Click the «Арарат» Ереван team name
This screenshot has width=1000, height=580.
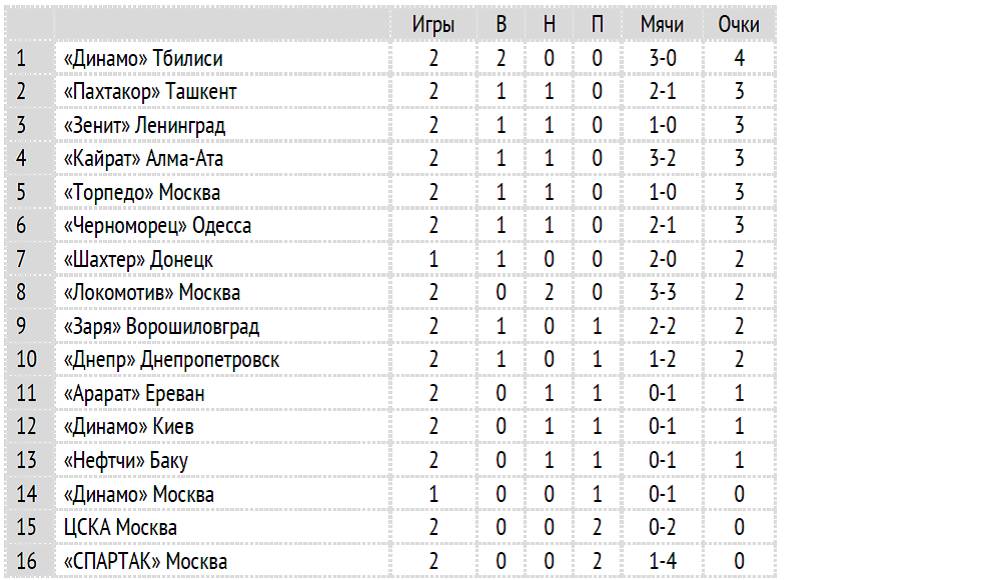(134, 394)
